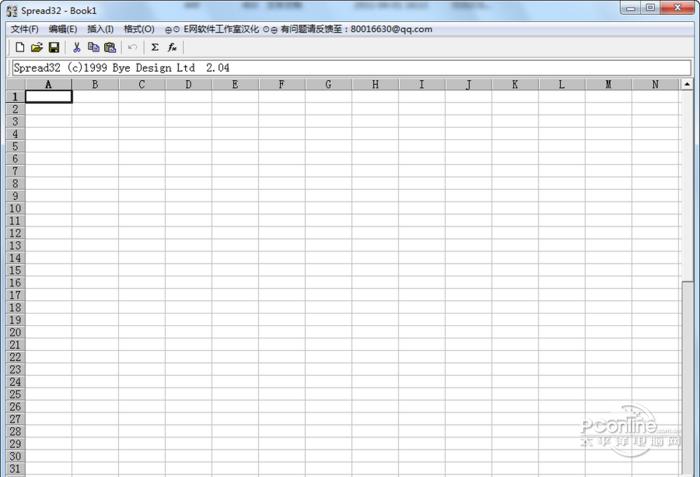Image resolution: width=700 pixels, height=477 pixels.
Task: Minimize the Spread32 window
Action: coord(630,8)
